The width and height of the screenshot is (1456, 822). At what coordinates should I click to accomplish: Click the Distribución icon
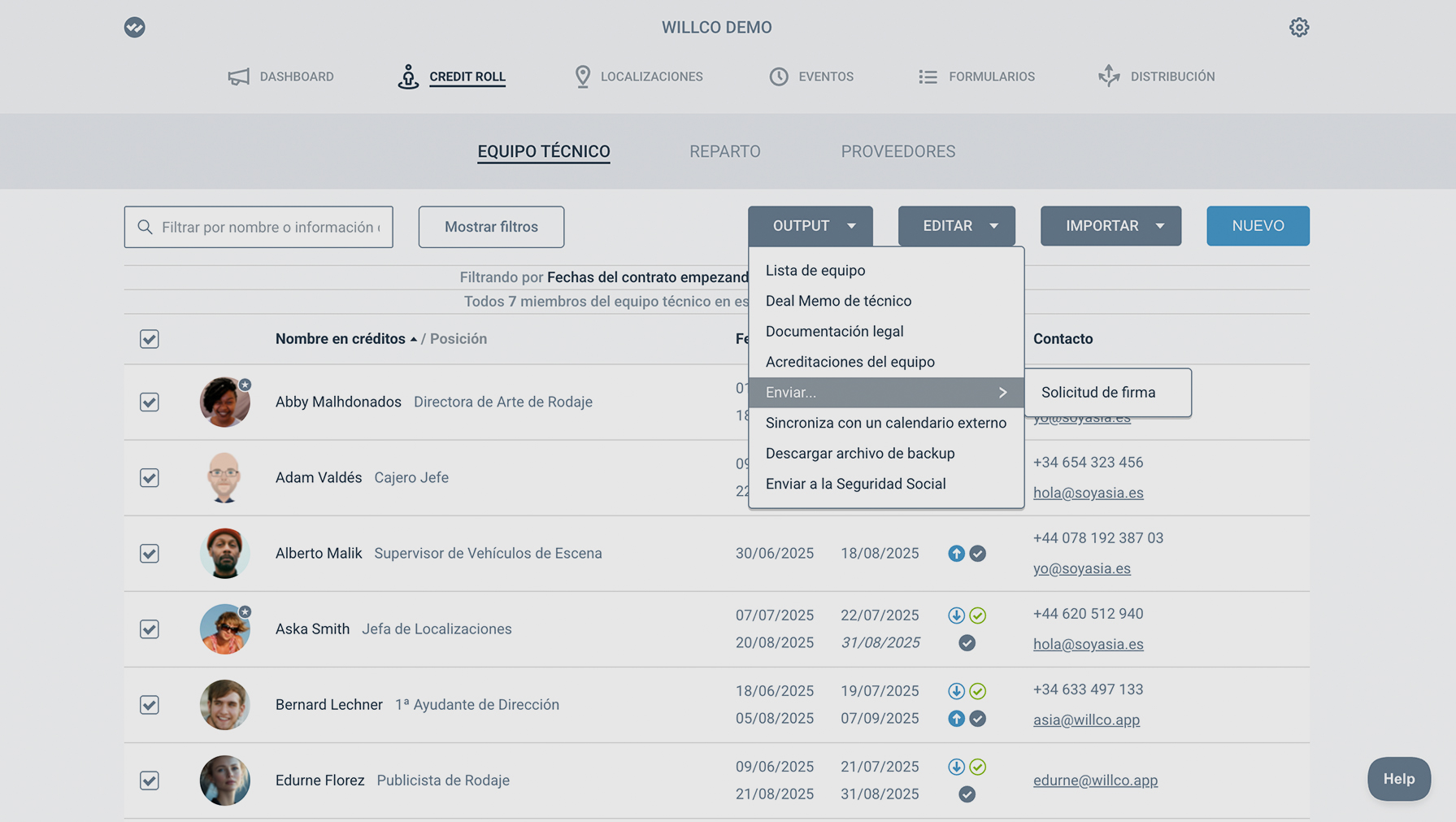tap(1109, 76)
